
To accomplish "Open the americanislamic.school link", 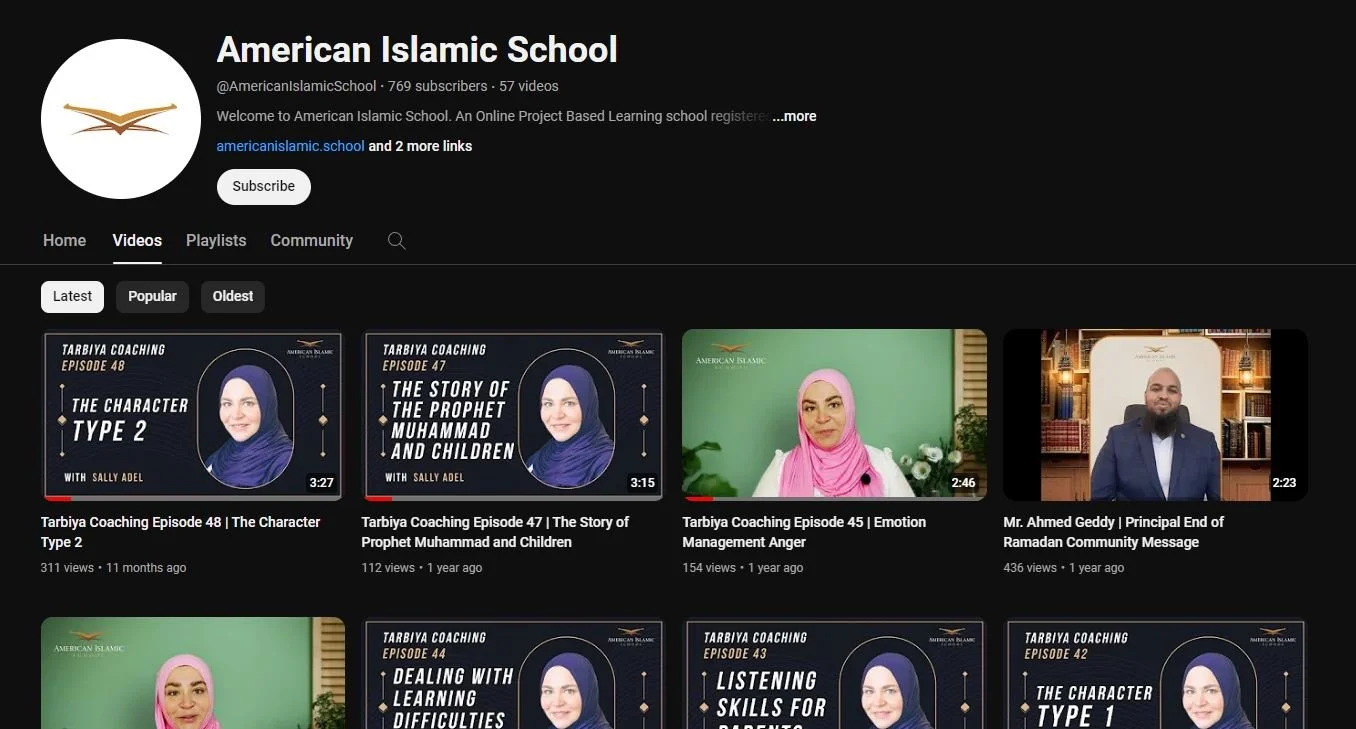I will [x=291, y=146].
